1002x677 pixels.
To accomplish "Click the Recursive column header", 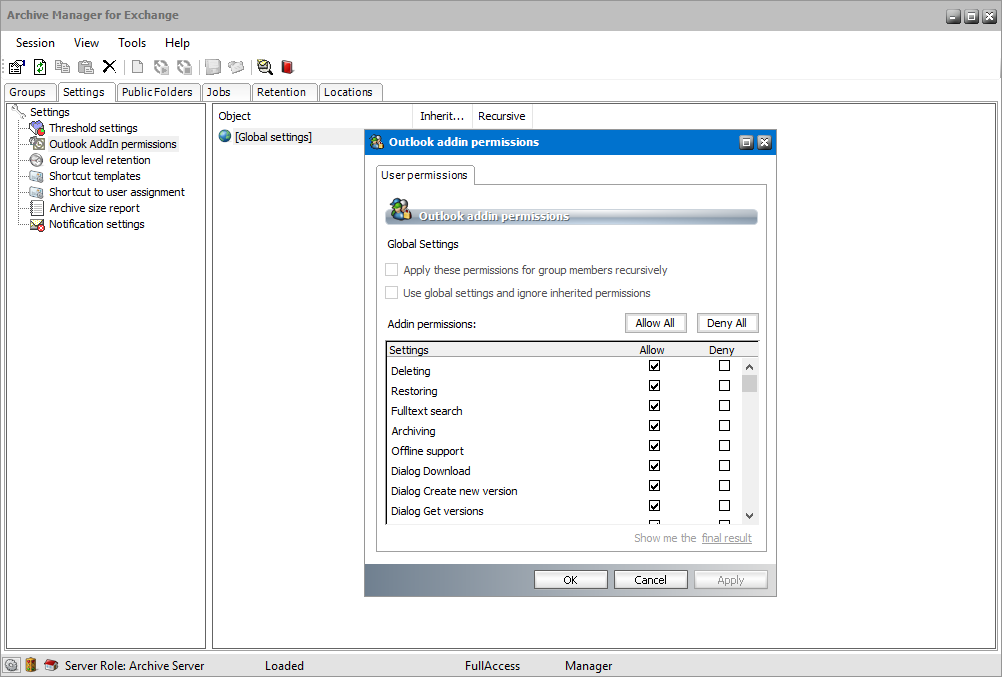I will coord(502,116).
